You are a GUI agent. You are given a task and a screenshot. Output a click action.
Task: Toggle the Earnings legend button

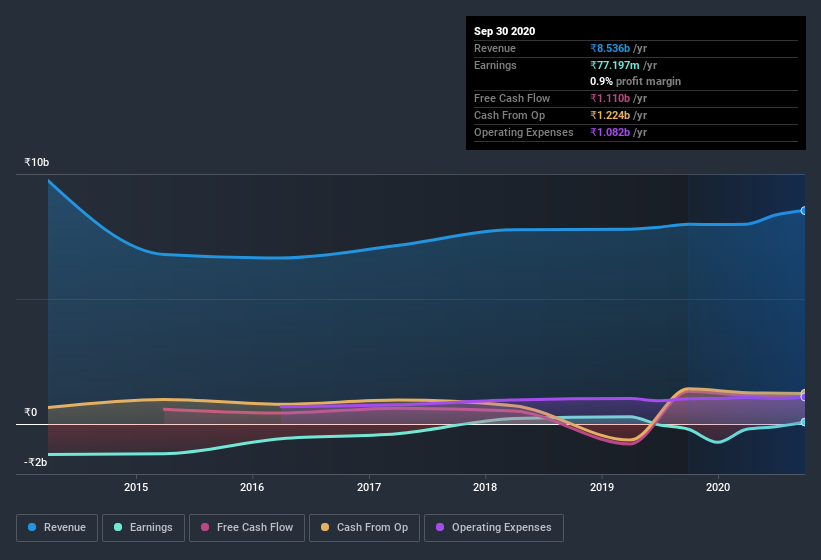click(143, 528)
